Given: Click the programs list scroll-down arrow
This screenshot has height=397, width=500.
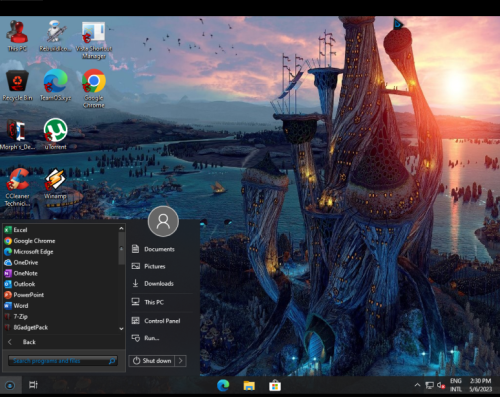Looking at the screenshot, I should (x=121, y=329).
